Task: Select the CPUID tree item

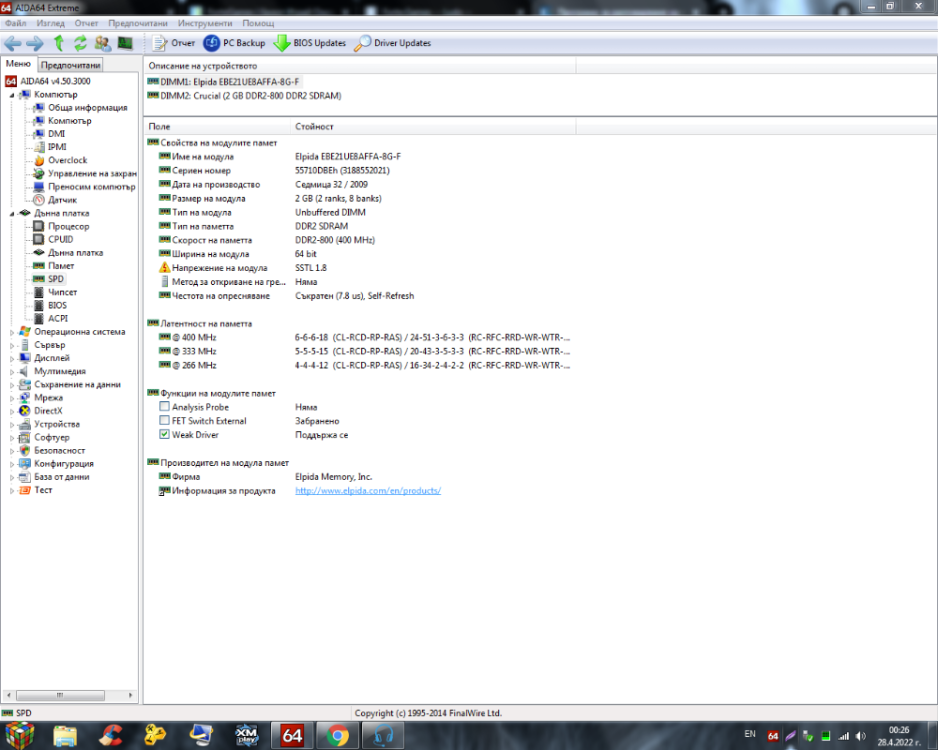Action: tap(60, 239)
